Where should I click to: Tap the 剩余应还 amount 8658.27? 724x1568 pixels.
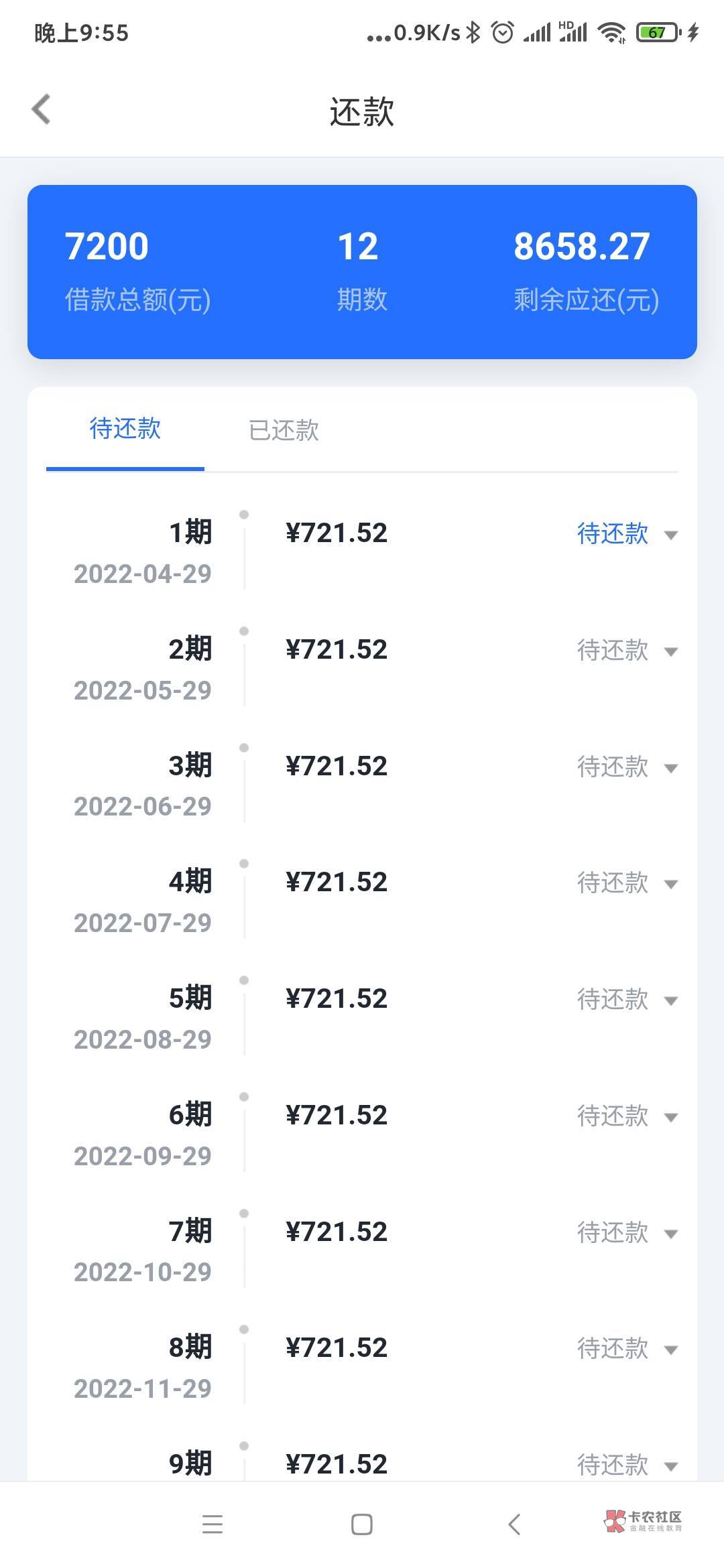pos(582,247)
